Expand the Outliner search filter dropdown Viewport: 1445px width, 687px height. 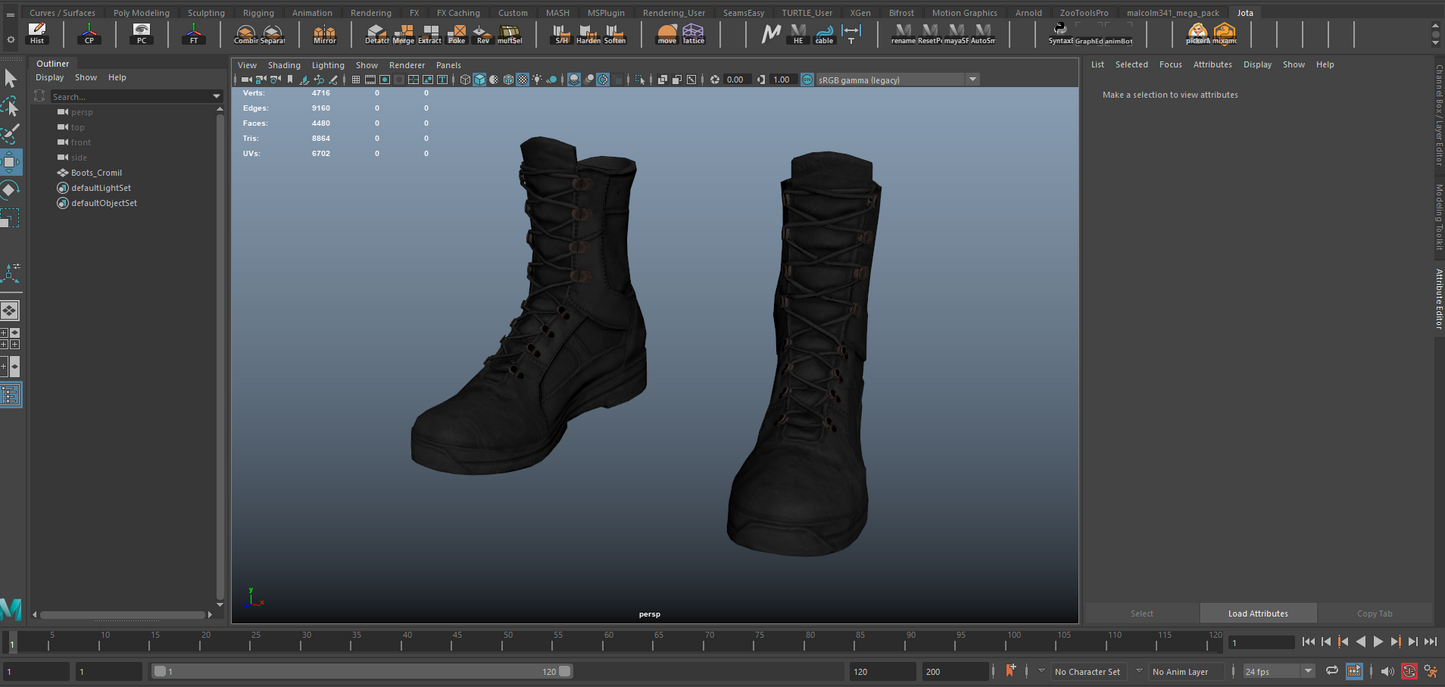[x=216, y=97]
